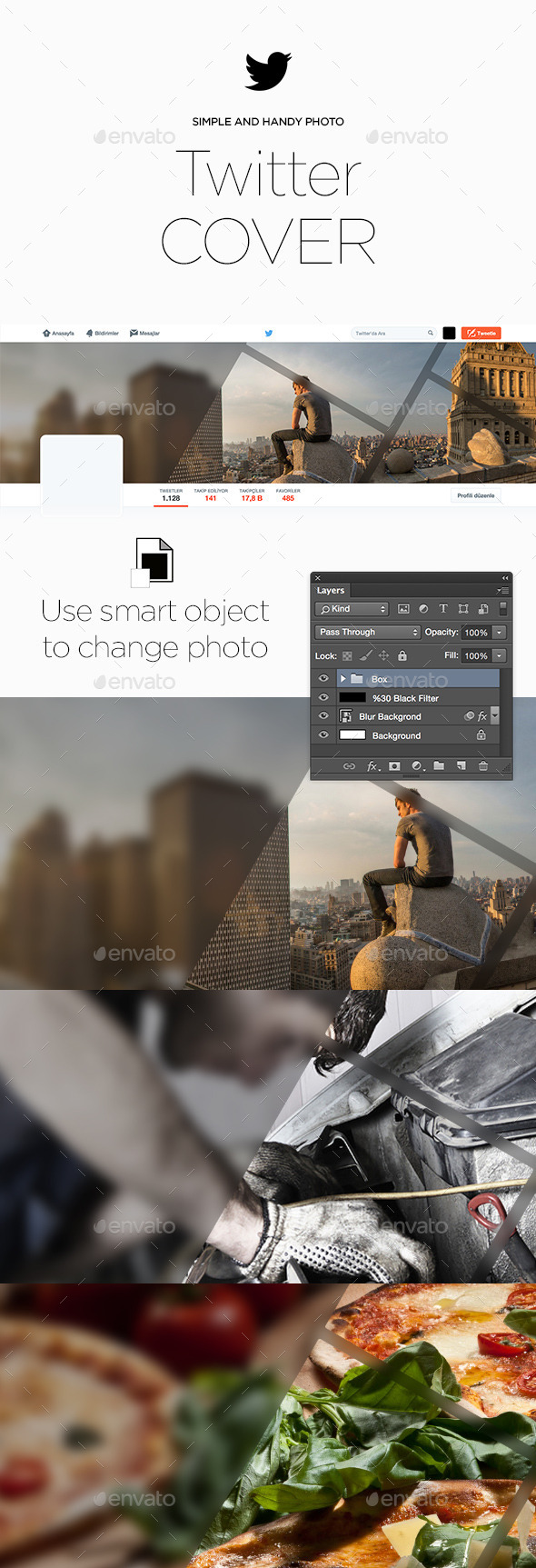Open Mesajlar messages in Twitter bar

point(144,334)
